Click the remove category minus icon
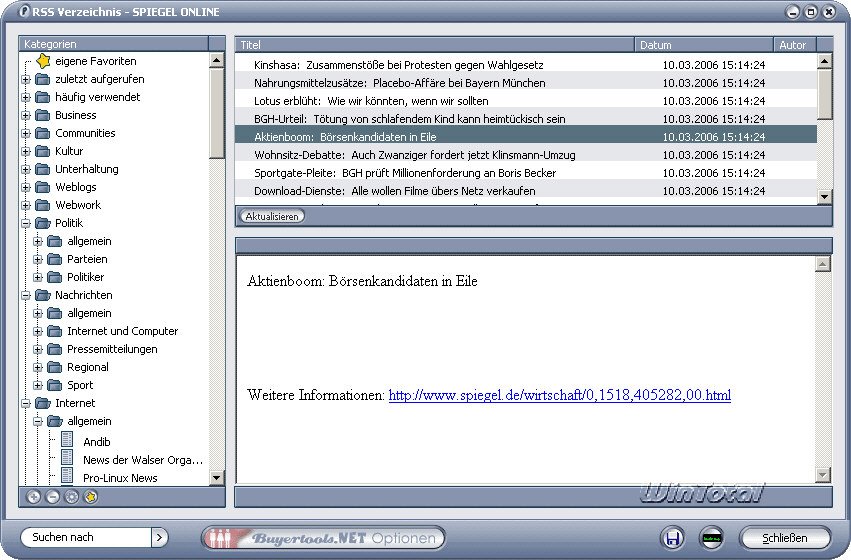Viewport: 851px width, 560px height. pyautogui.click(x=53, y=497)
